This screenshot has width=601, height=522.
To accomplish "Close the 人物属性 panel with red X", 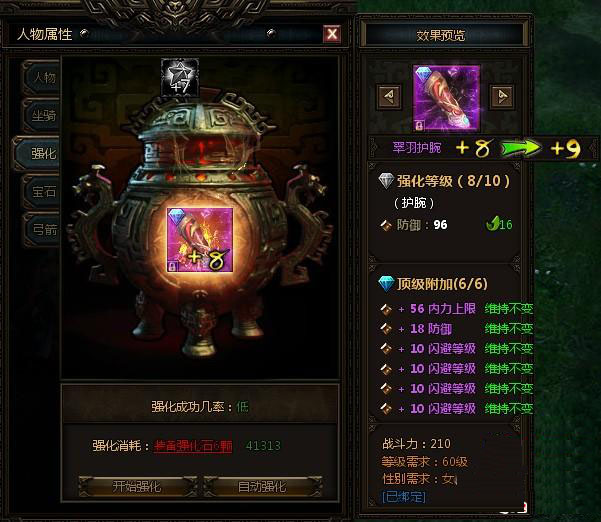I will [332, 34].
